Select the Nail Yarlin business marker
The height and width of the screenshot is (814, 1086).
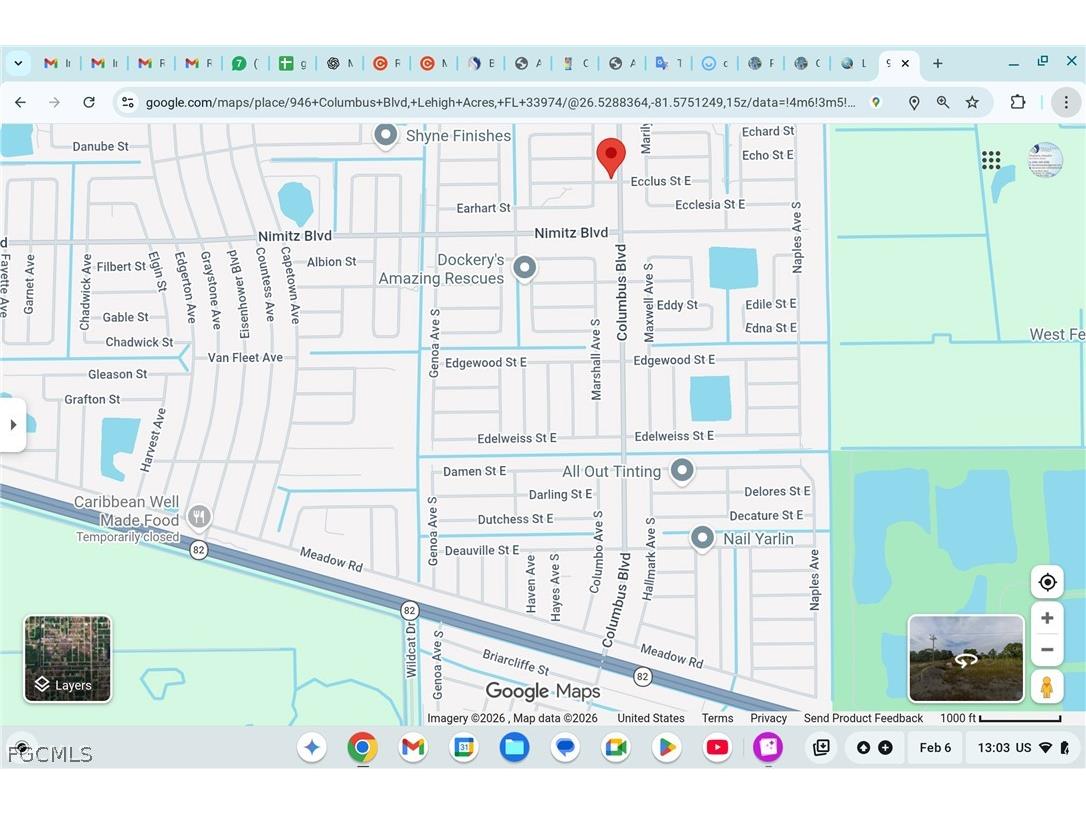coord(702,538)
